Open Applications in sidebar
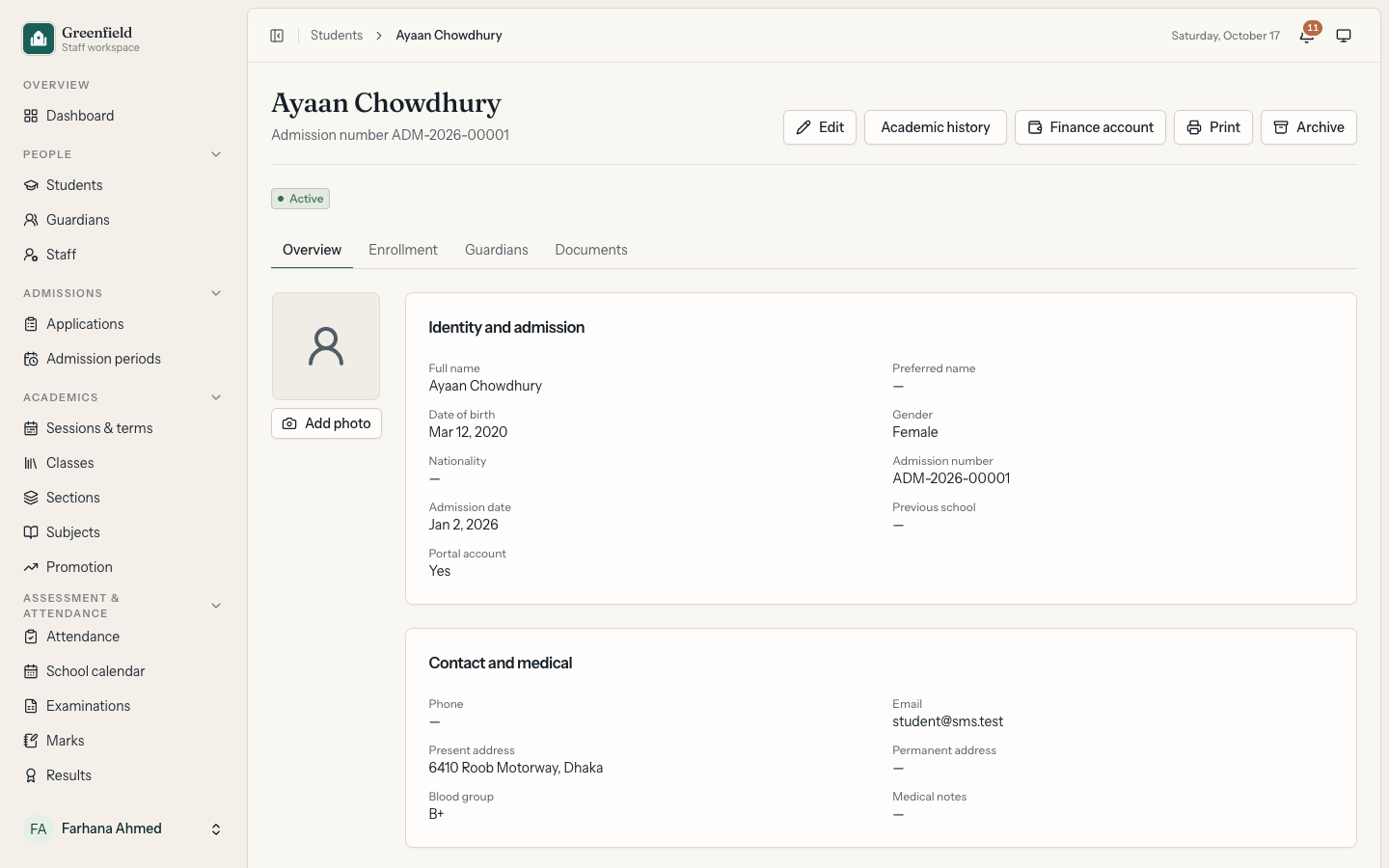Image resolution: width=1389 pixels, height=868 pixels. click(x=123, y=324)
